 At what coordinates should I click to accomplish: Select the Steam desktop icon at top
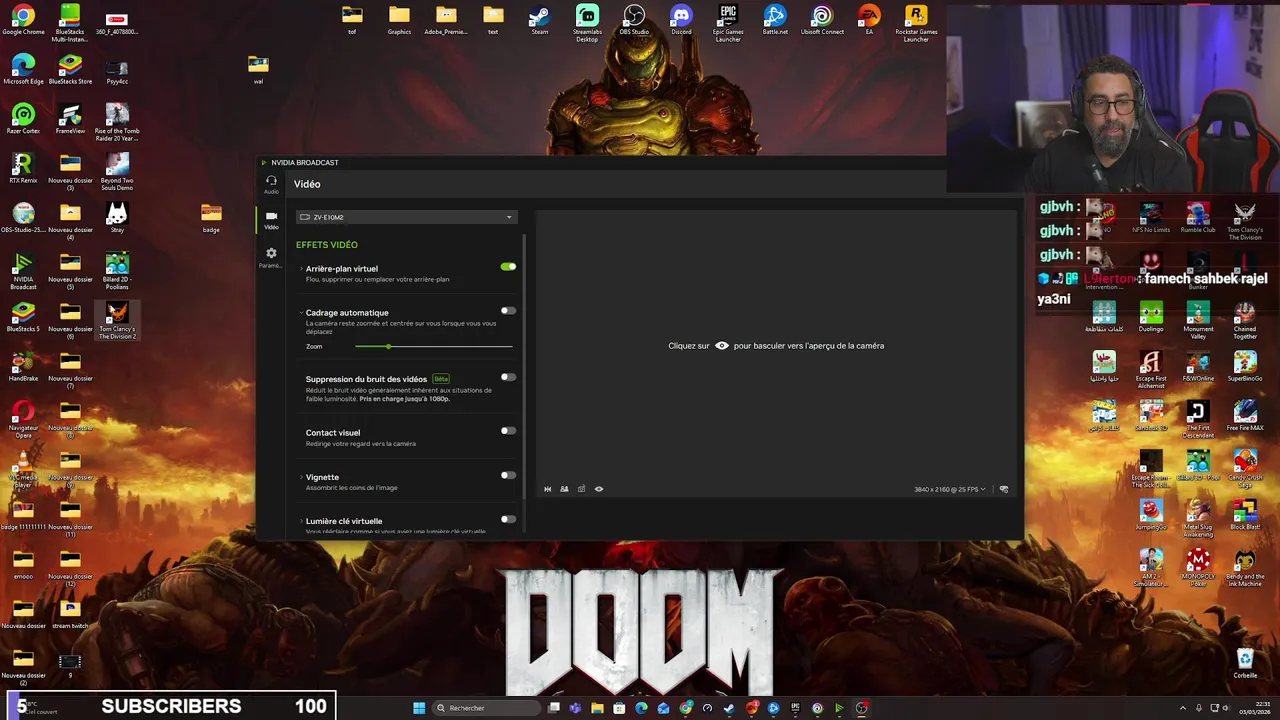coord(540,20)
